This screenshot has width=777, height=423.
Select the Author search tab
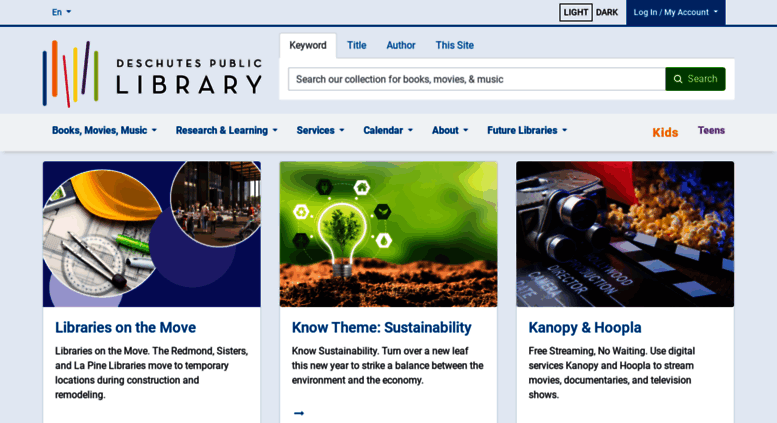[400, 46]
